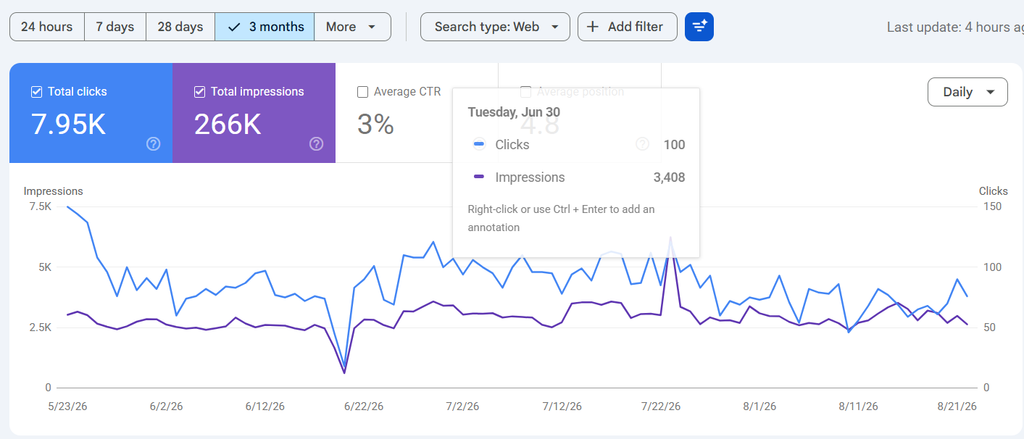Click help icon on Total impressions card
Image resolution: width=1024 pixels, height=439 pixels.
(316, 144)
